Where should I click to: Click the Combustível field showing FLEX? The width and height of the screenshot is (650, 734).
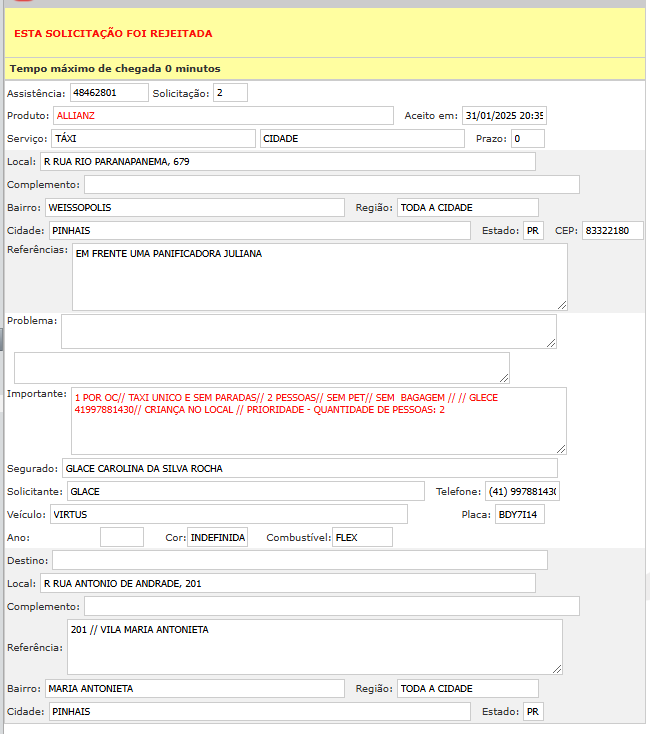(x=362, y=537)
